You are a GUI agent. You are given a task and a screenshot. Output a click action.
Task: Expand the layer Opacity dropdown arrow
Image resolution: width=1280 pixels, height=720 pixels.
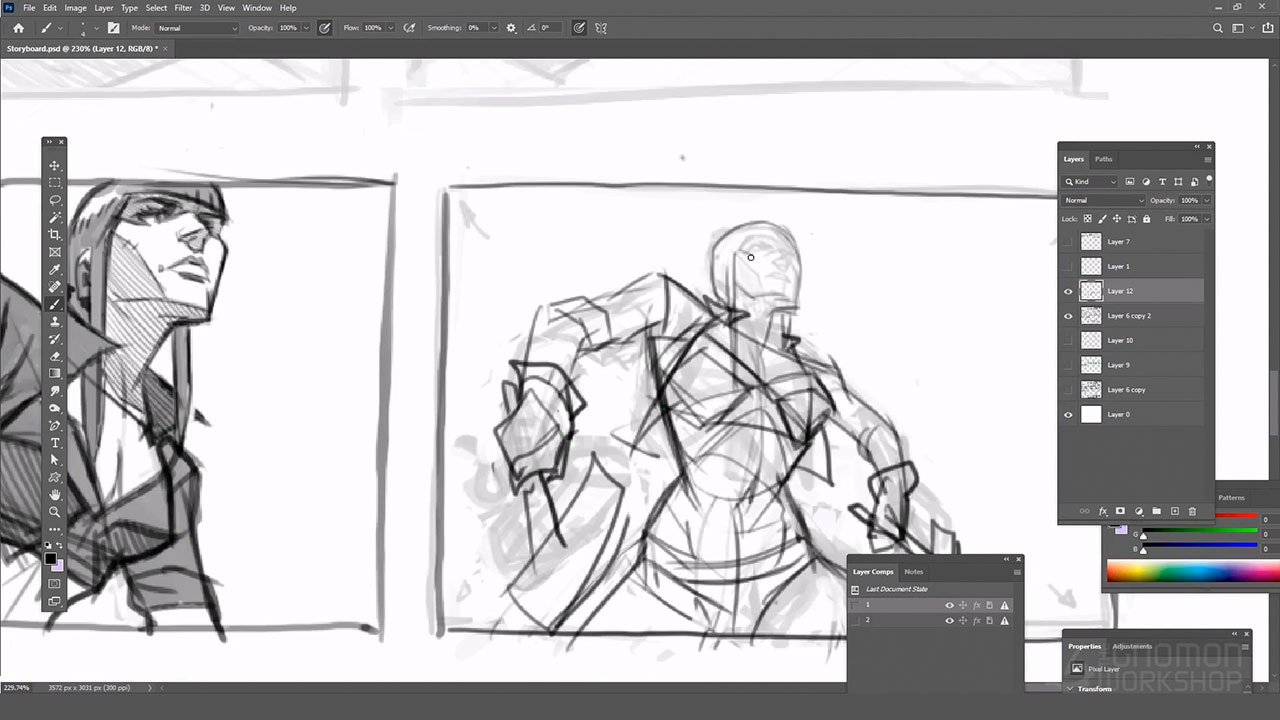[1207, 200]
